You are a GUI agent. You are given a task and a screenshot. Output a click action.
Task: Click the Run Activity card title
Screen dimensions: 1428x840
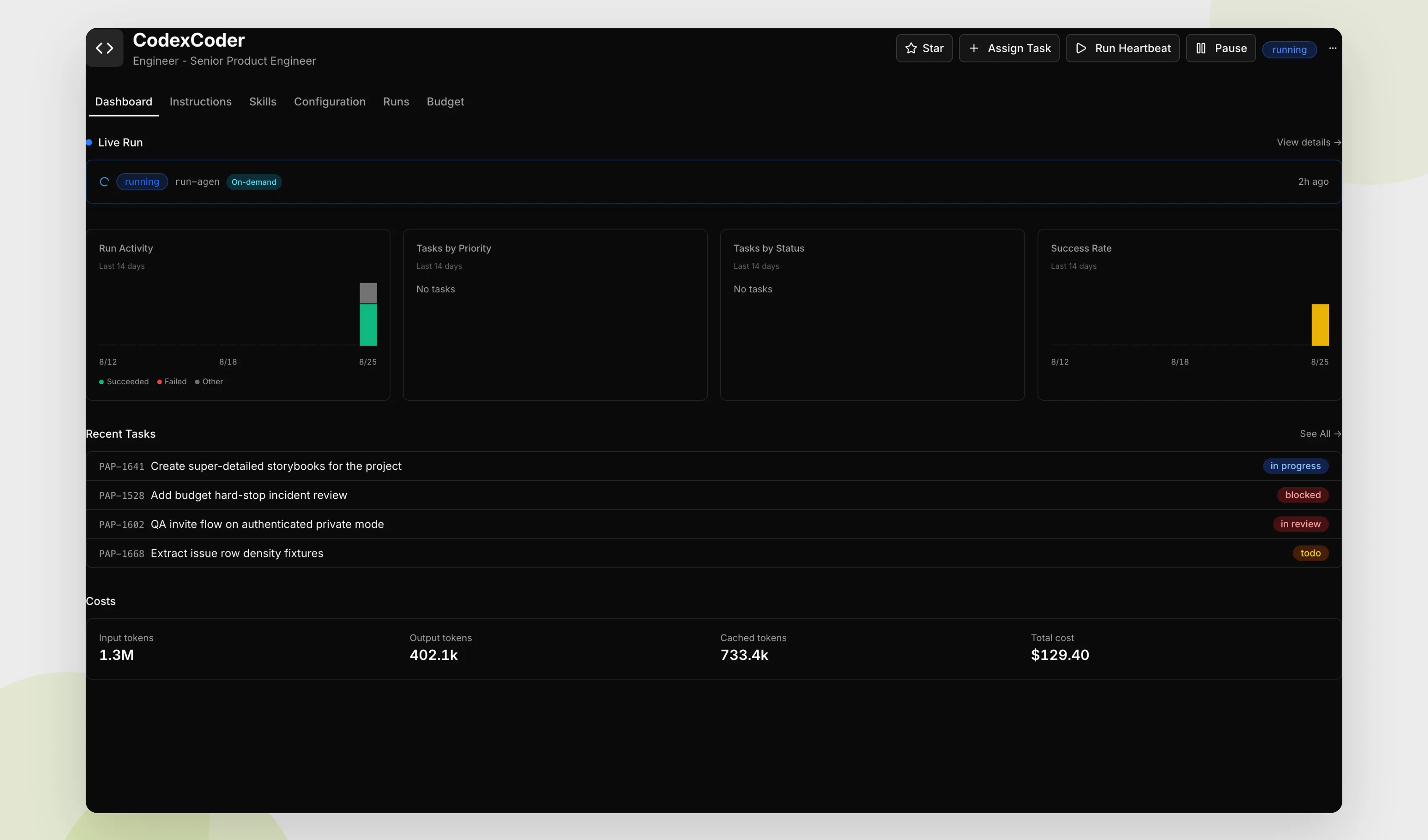[126, 248]
